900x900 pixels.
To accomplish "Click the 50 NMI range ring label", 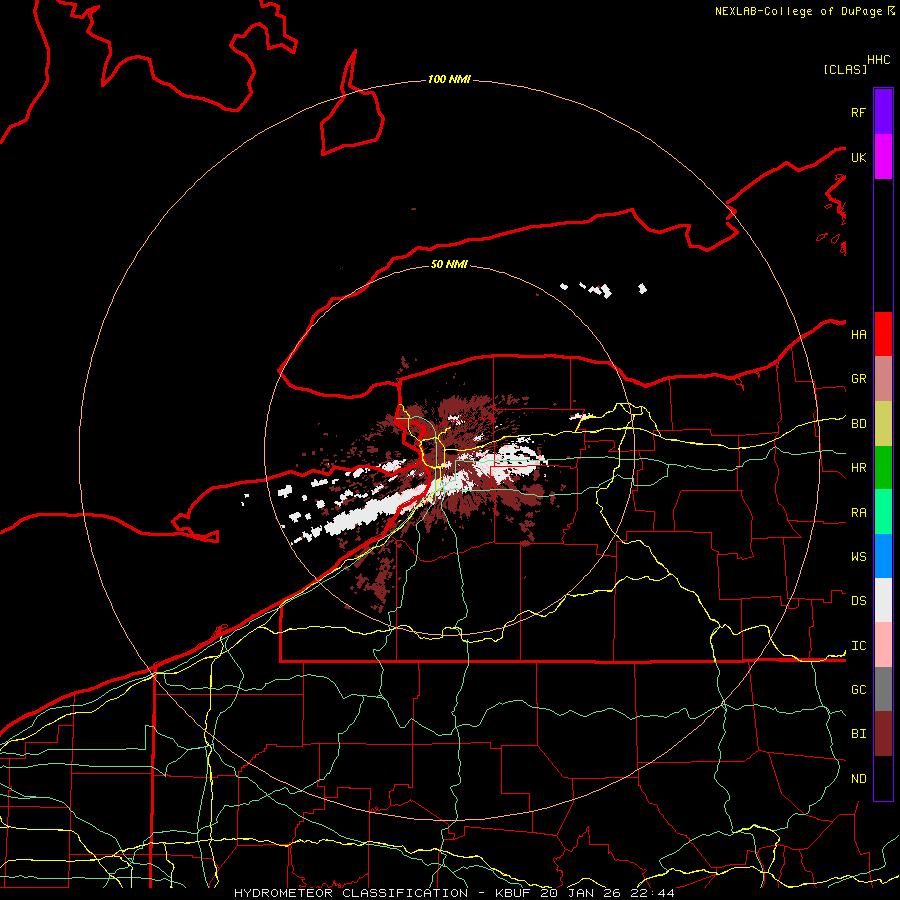I will [449, 264].
